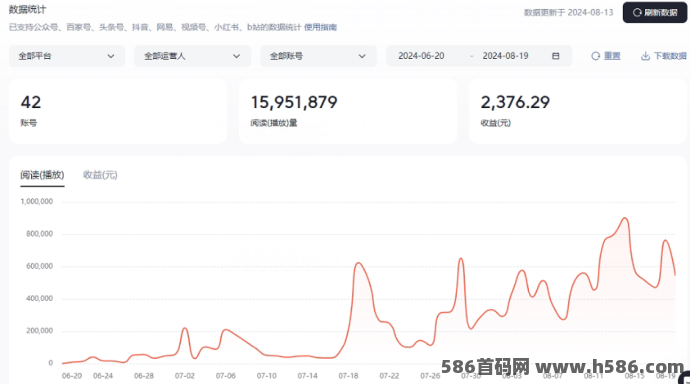The height and width of the screenshot is (384, 690).
Task: Click the 15,951,879 views summary card
Action: click(348, 111)
